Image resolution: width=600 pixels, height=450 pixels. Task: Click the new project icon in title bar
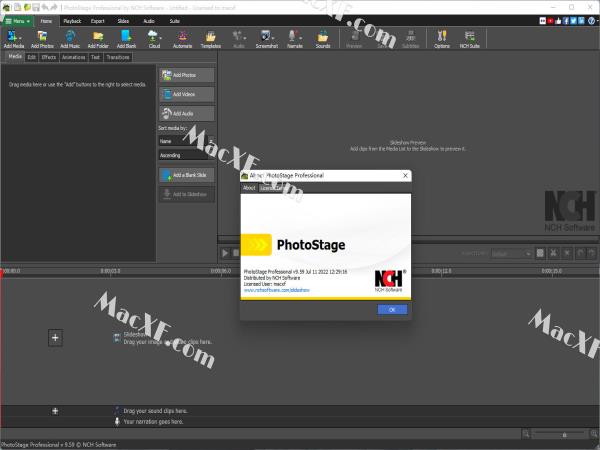click(x=18, y=7)
